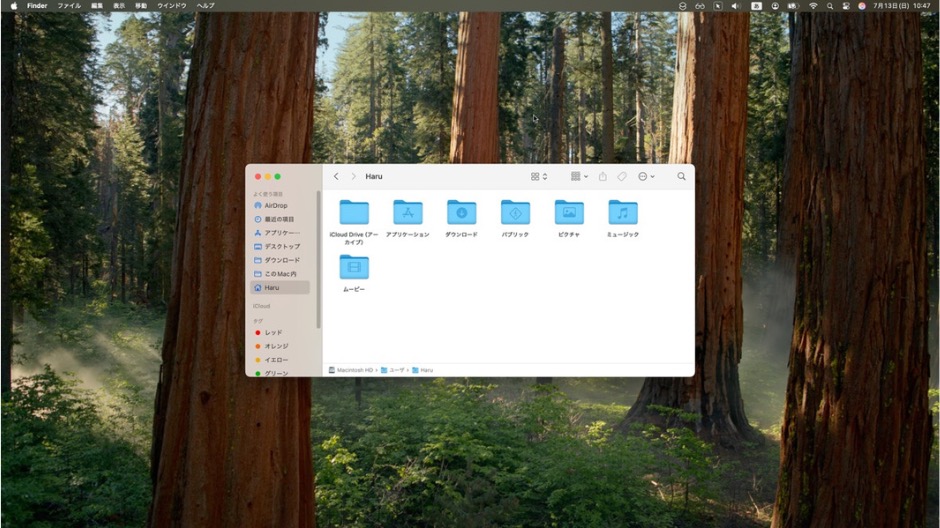Click the Share icon in Finder toolbar
The height and width of the screenshot is (528, 940).
(x=602, y=176)
